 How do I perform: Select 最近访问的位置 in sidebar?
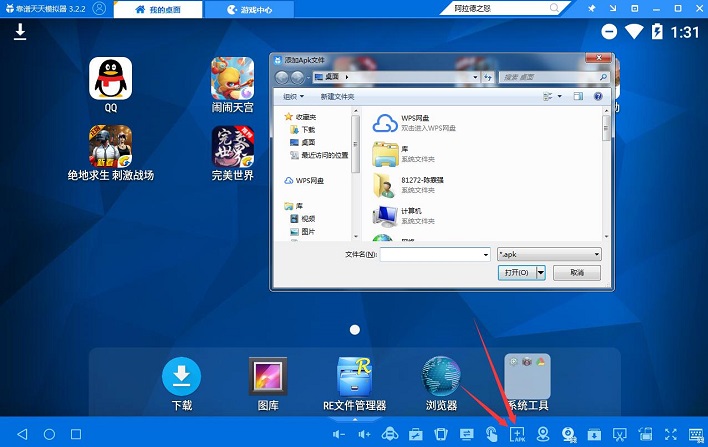[319, 155]
